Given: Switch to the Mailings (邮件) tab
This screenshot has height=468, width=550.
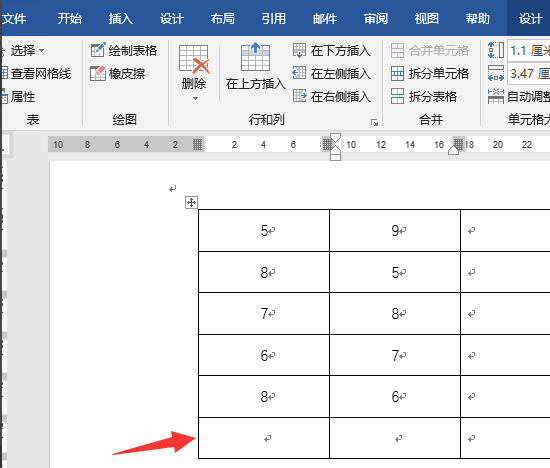Looking at the screenshot, I should click(325, 18).
